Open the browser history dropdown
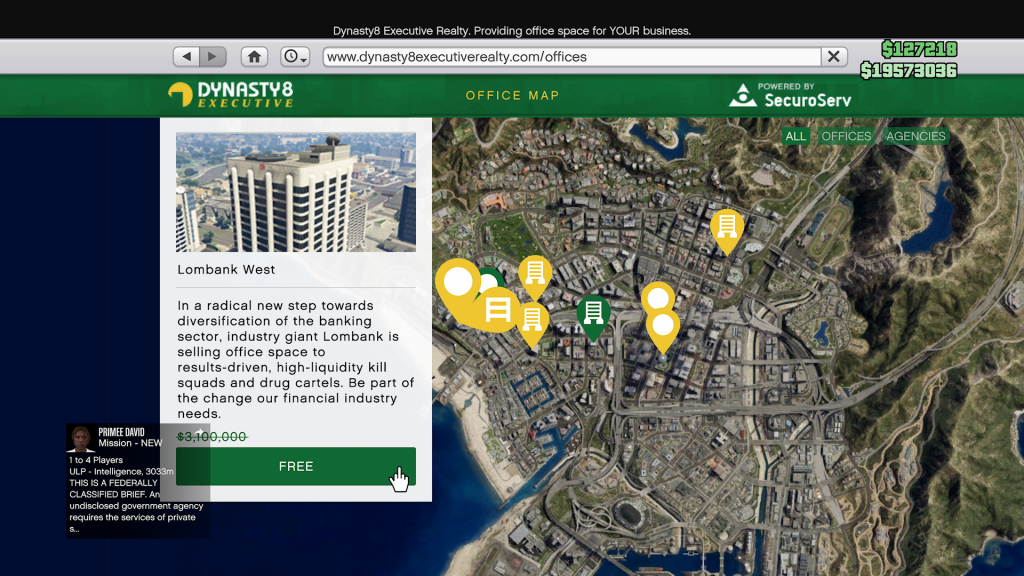1024x576 pixels. coord(295,57)
